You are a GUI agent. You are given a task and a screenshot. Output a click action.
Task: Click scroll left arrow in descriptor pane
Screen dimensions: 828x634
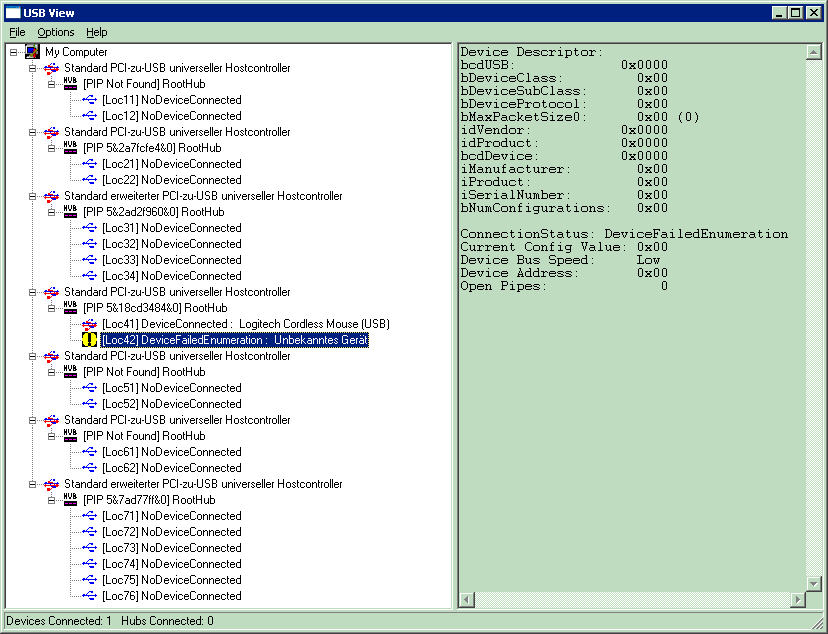point(467,600)
